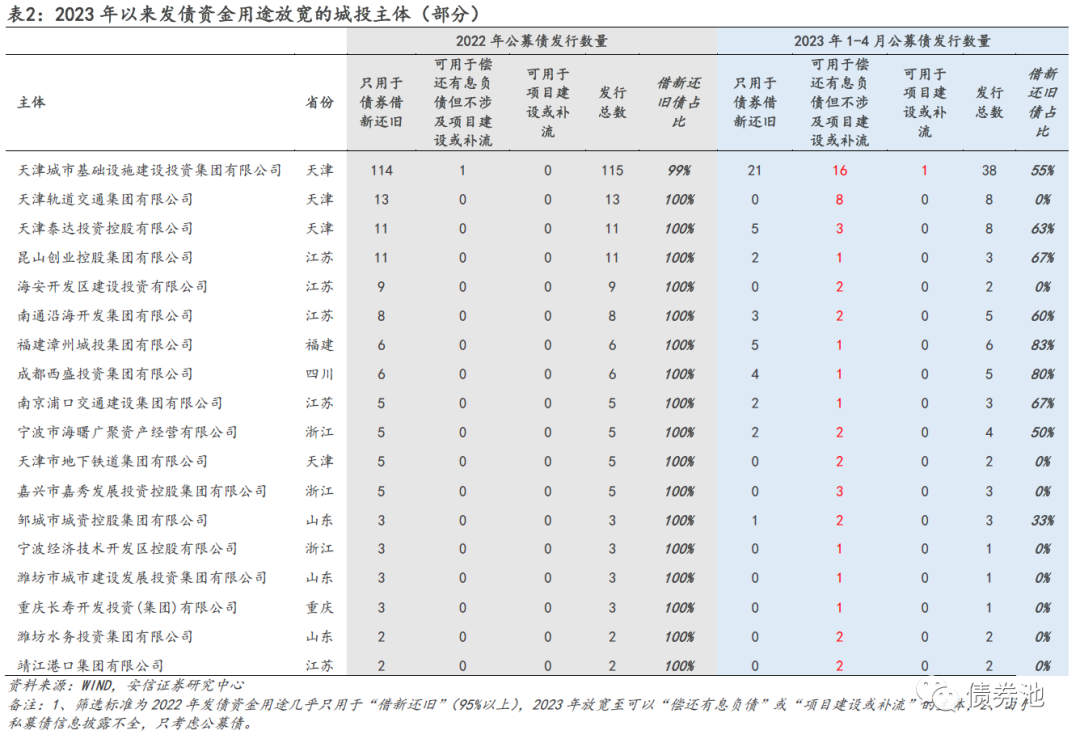Select the red value 8 in 天津轨道交通 row
The height and width of the screenshot is (743, 1080).
839,199
